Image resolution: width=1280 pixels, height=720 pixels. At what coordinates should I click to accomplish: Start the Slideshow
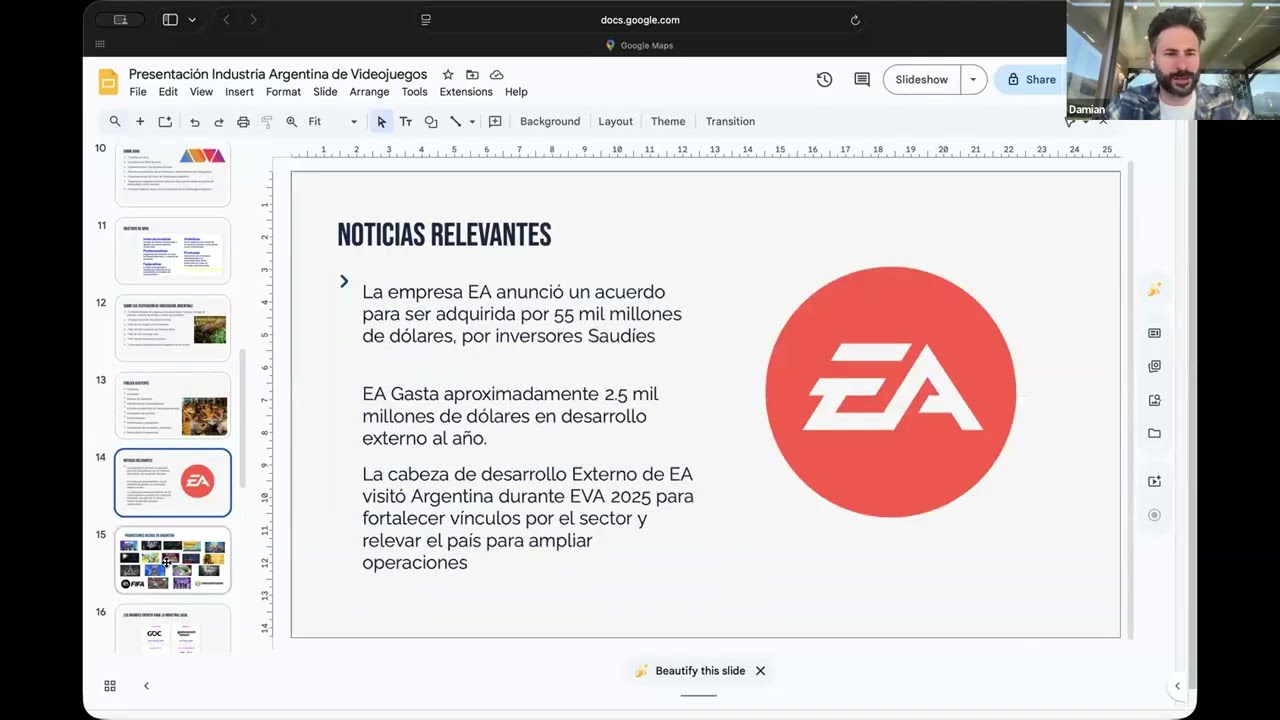[922, 79]
